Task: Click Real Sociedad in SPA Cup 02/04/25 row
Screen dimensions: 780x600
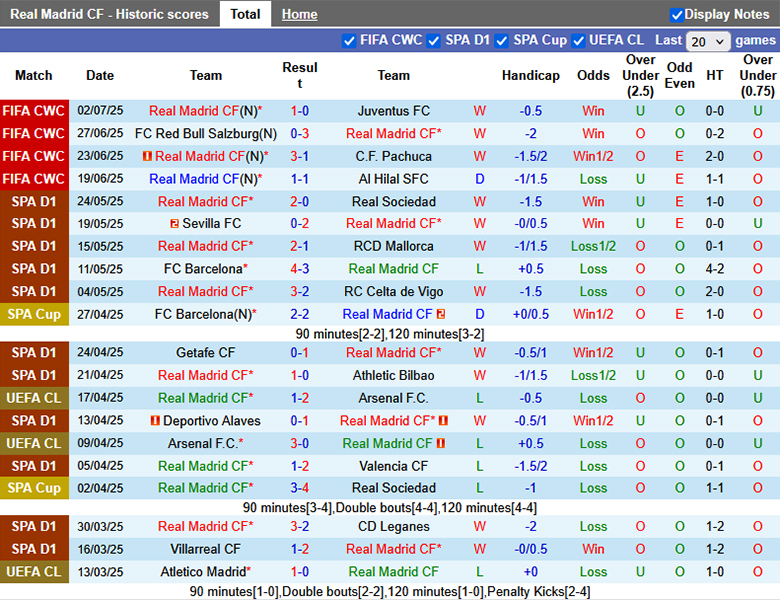Action: pyautogui.click(x=393, y=488)
